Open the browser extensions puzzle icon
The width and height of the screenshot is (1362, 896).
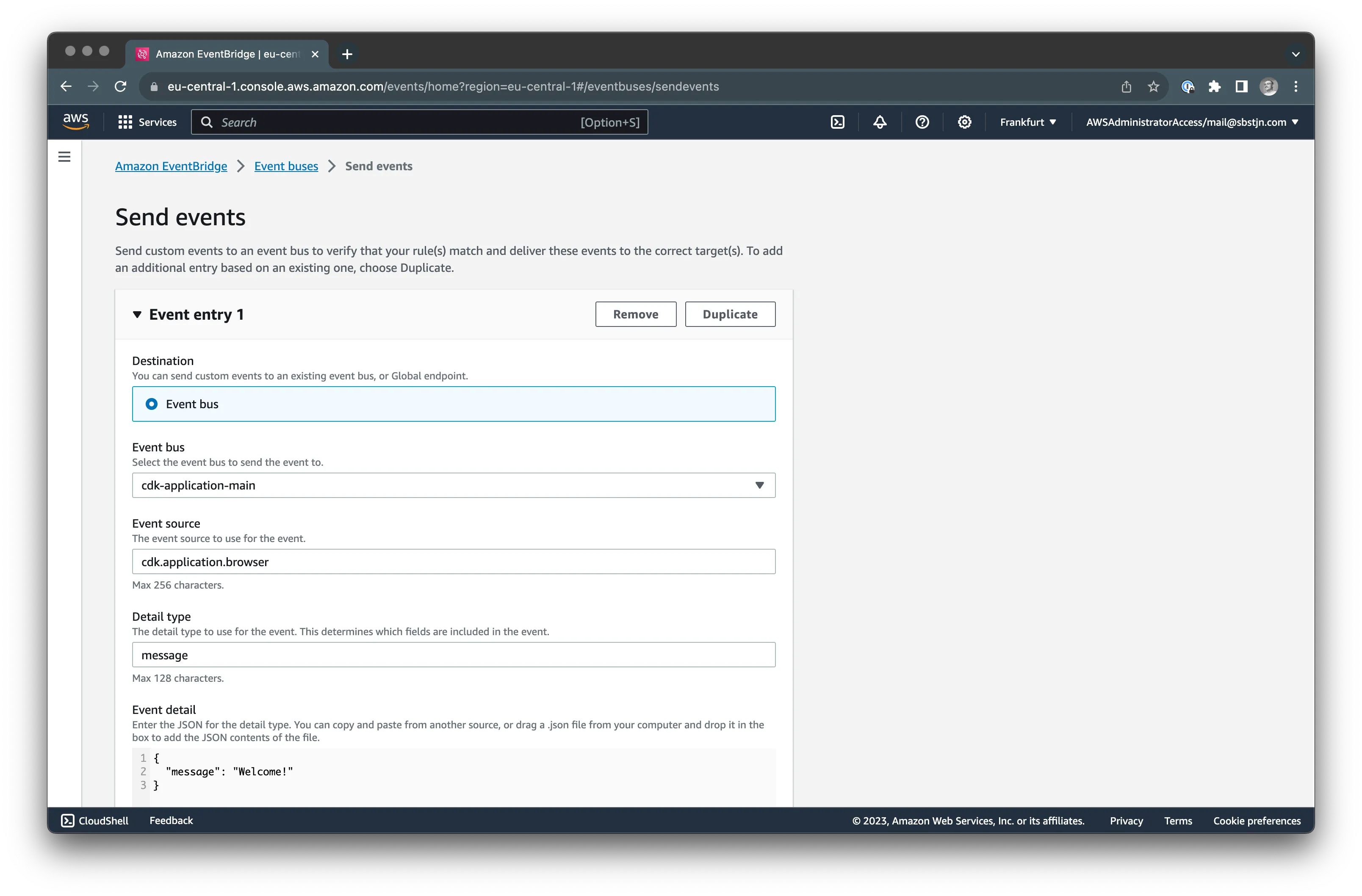point(1214,86)
